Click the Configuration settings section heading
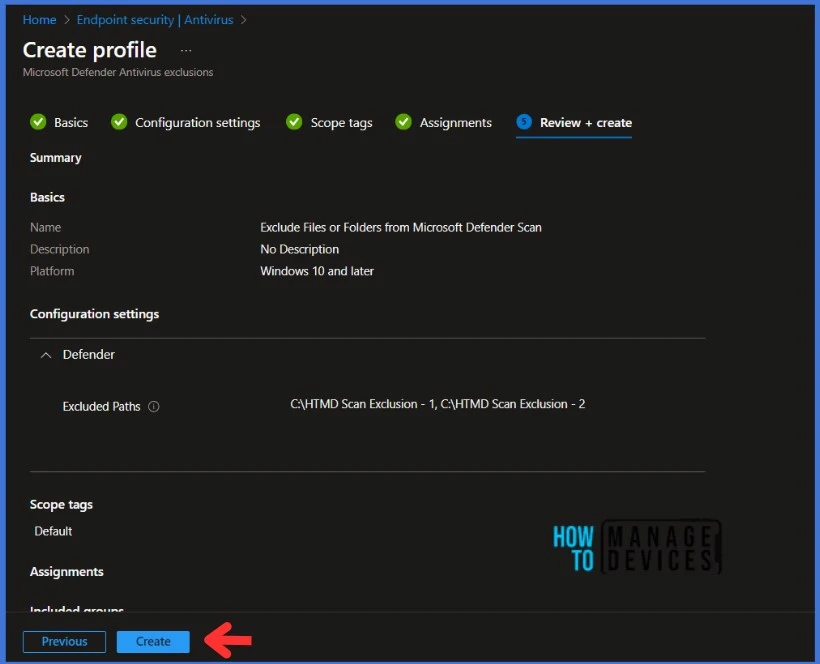The image size is (820, 664). click(x=94, y=314)
